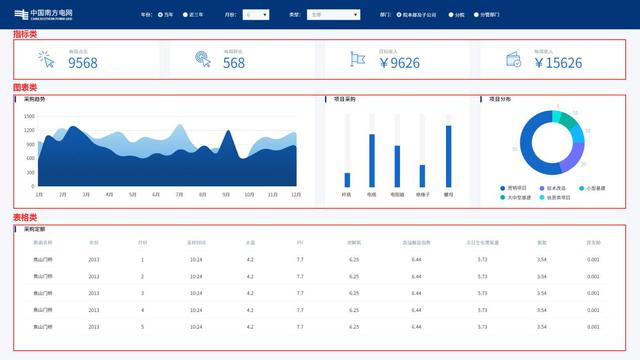Screen dimensions: 640x360
Task: Click the target-cursor icon beside 568
Action: (x=203, y=59)
